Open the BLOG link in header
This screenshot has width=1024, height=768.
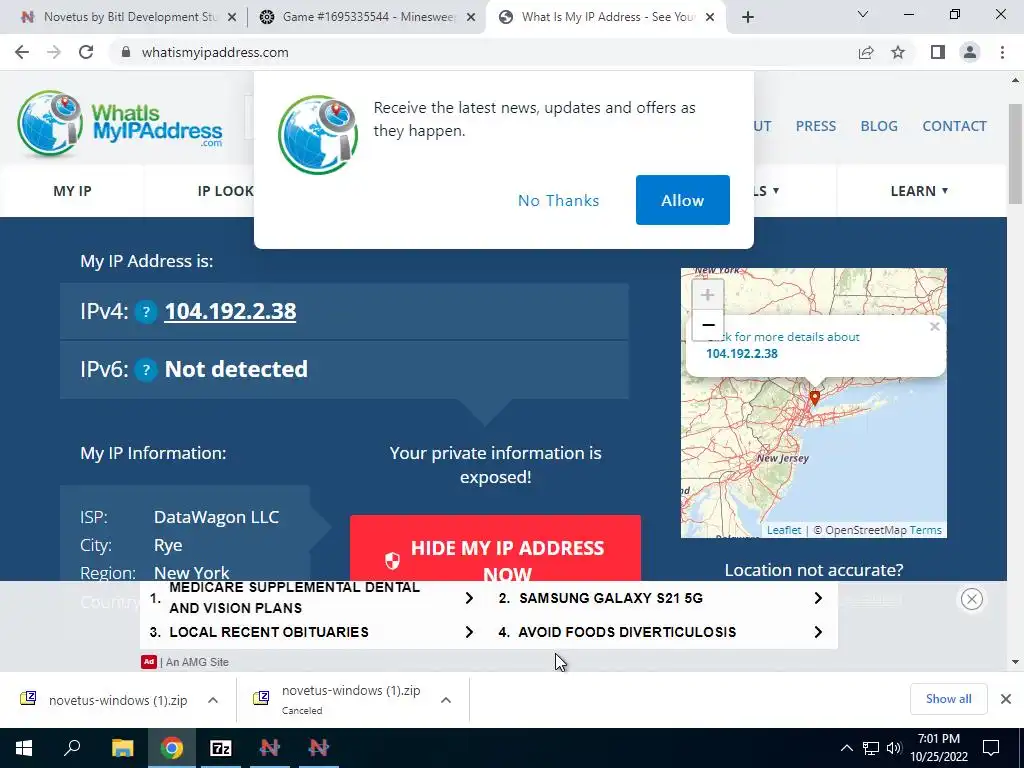[879, 126]
